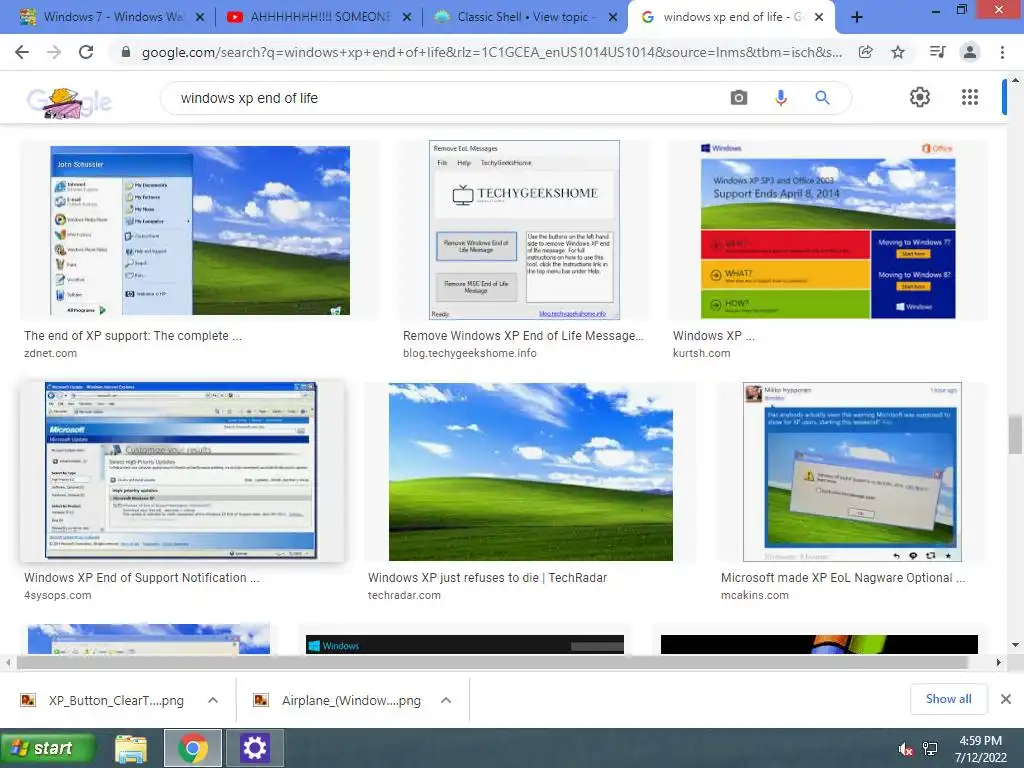Expand options for XP_Button_ClearT download

tap(213, 700)
